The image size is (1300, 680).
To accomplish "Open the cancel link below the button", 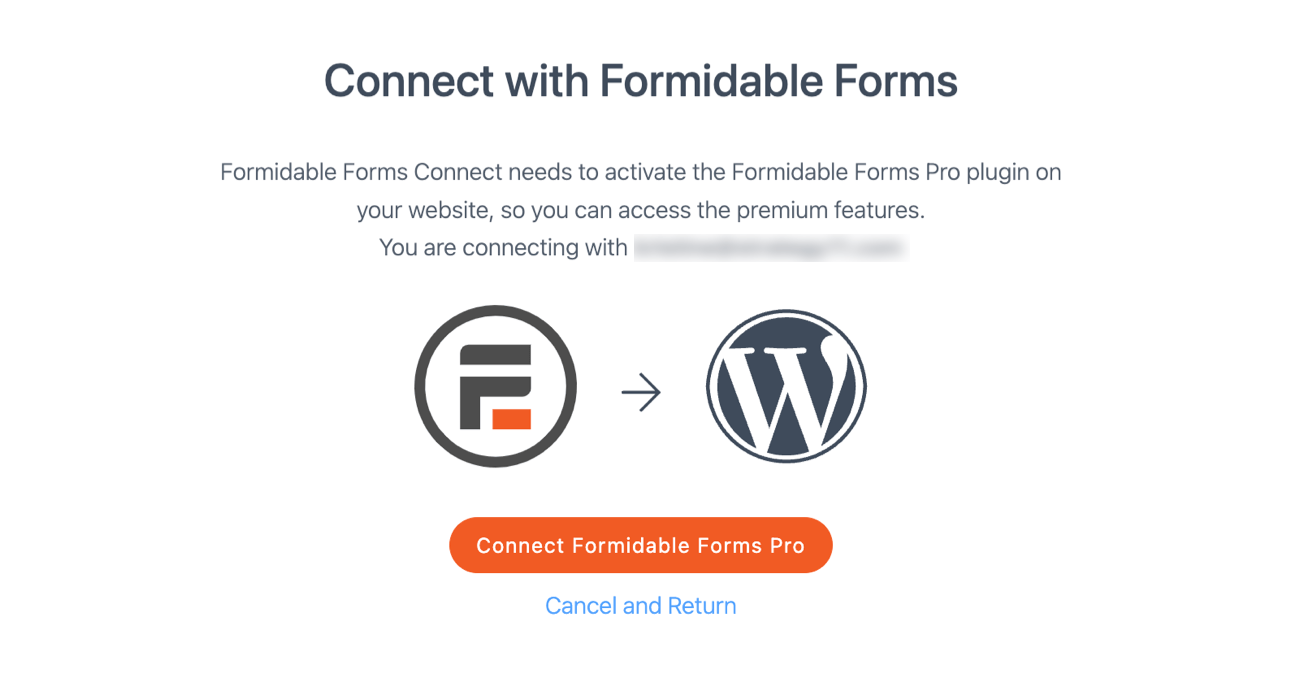I will (640, 605).
